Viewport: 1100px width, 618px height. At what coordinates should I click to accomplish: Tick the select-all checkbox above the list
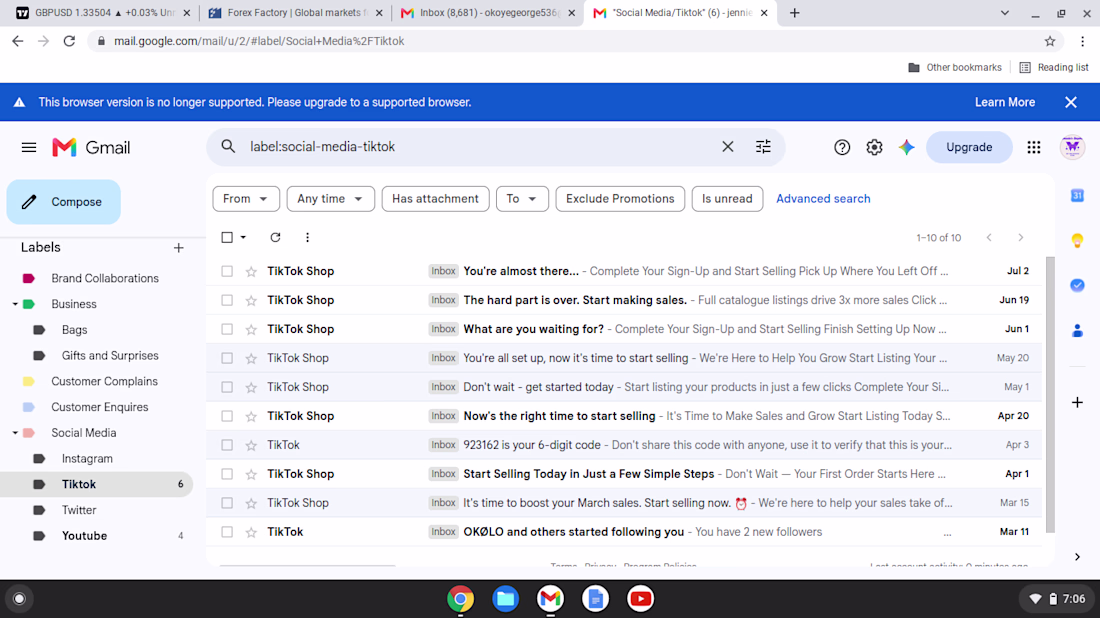coord(227,237)
